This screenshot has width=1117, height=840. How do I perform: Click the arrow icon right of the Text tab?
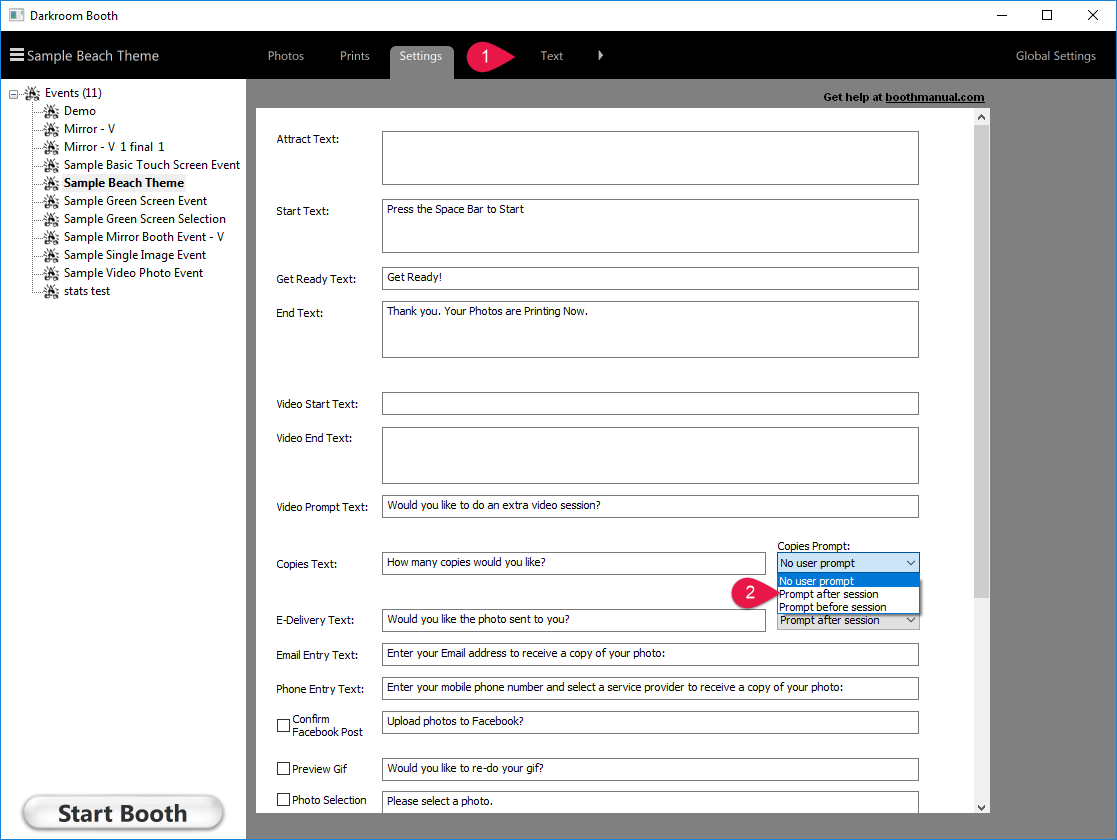[600, 56]
